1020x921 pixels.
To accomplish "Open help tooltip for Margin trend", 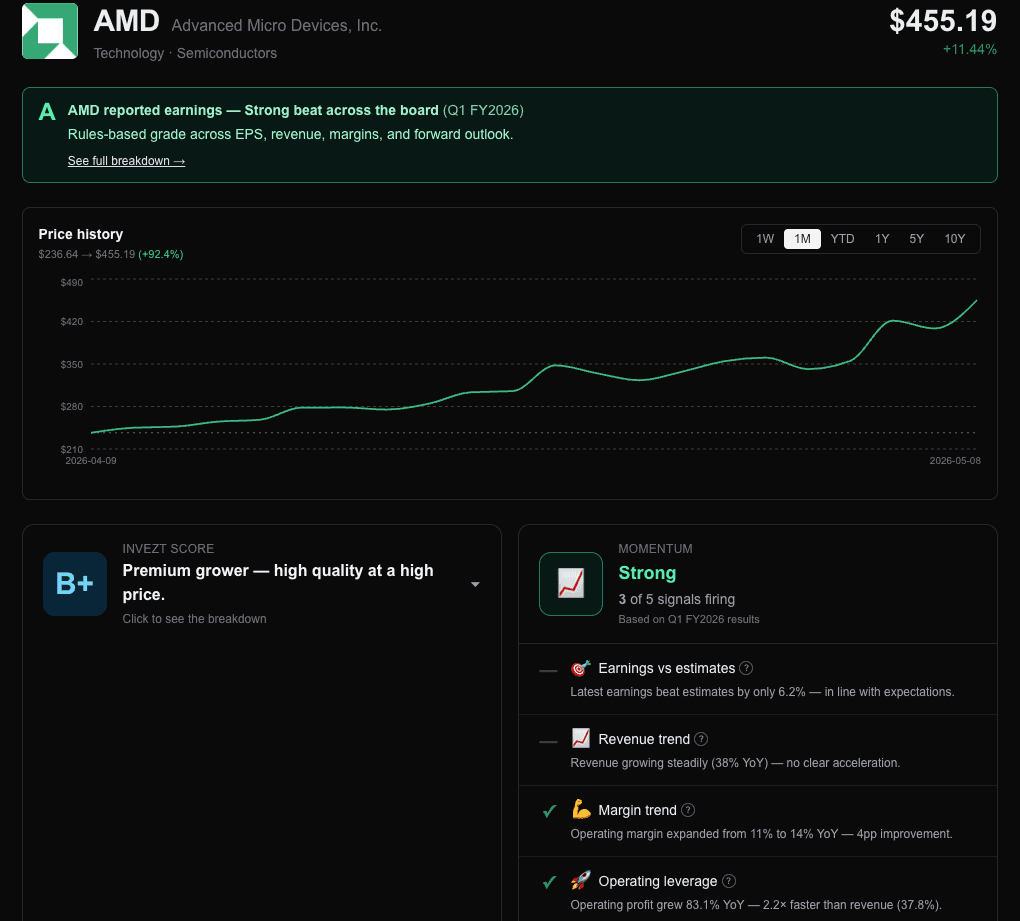I will [x=688, y=810].
